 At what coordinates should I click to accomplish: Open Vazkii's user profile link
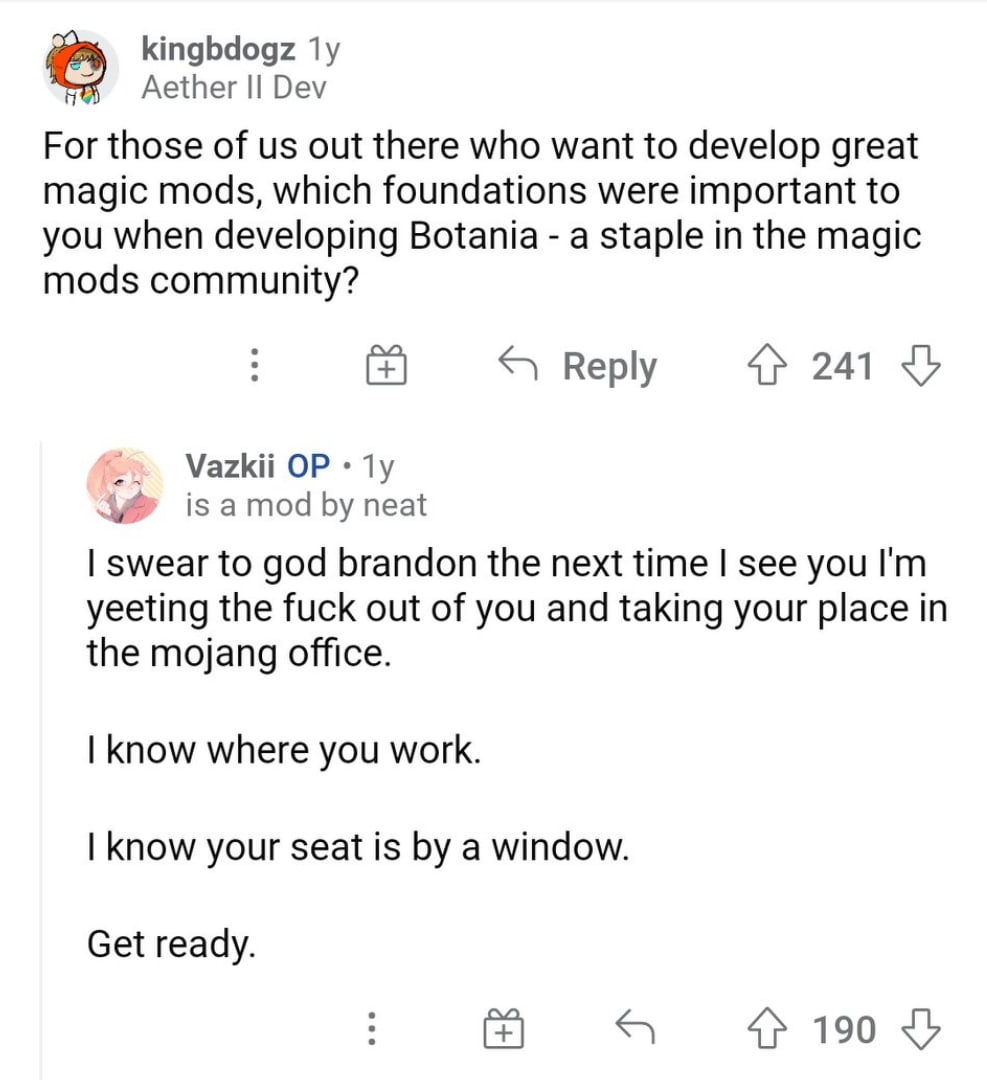coord(229,466)
